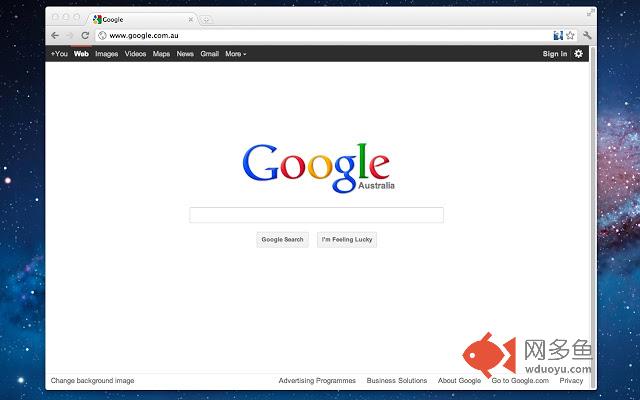Bookmark page with the star icon
This screenshot has height=400, width=640.
tap(570, 36)
